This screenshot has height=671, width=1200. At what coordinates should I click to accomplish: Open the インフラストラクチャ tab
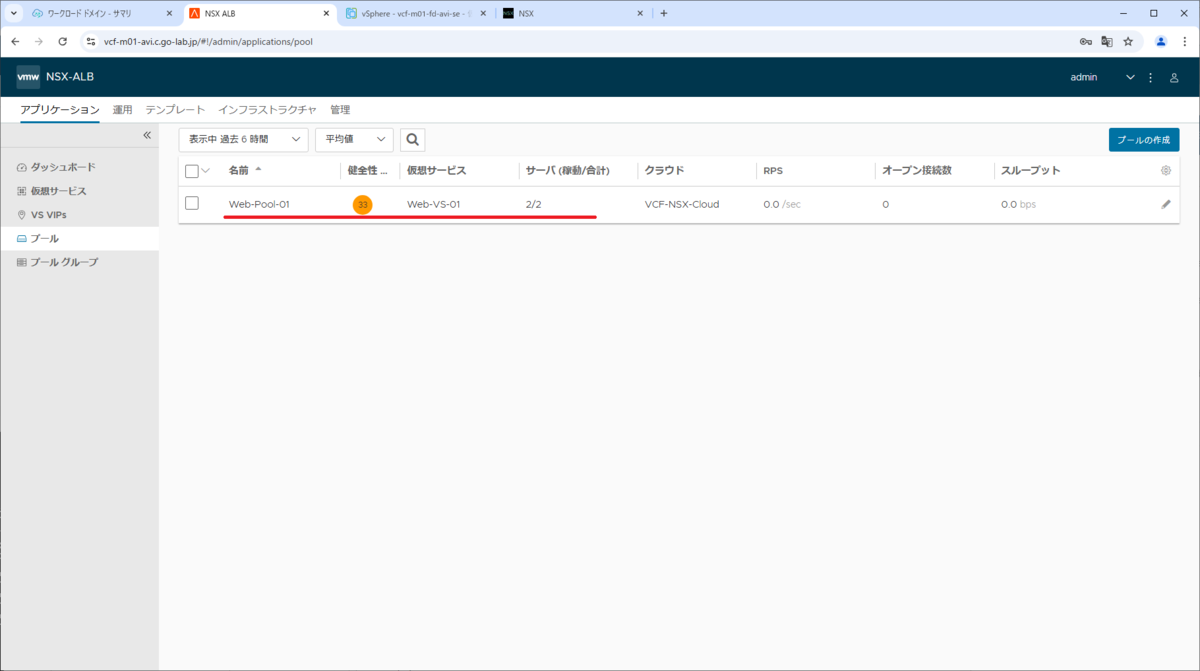(x=268, y=110)
